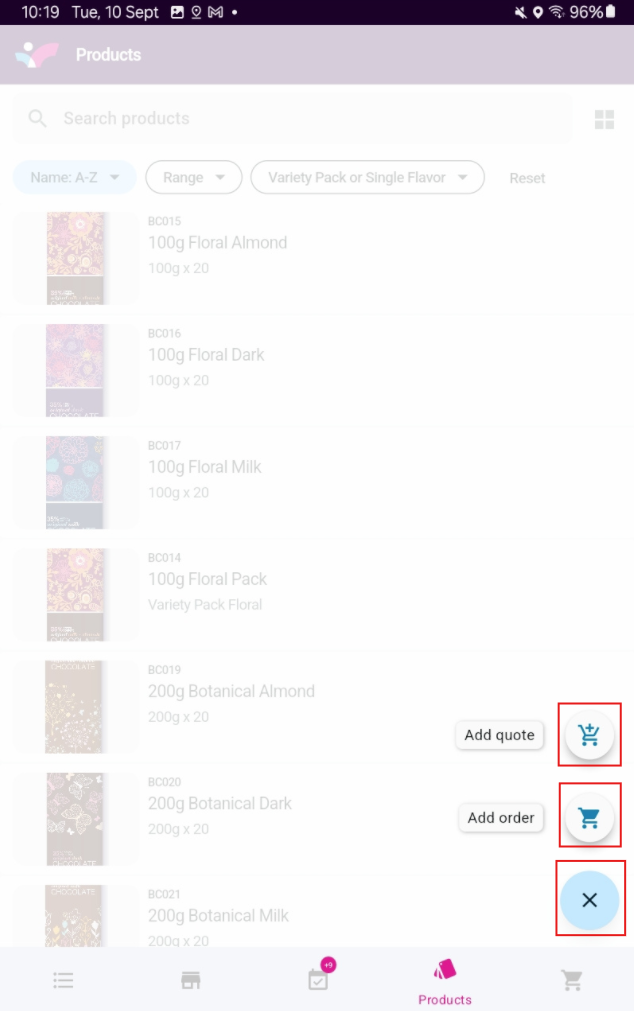
Task: Open the list tab in bottom navigation
Action: pos(63,980)
